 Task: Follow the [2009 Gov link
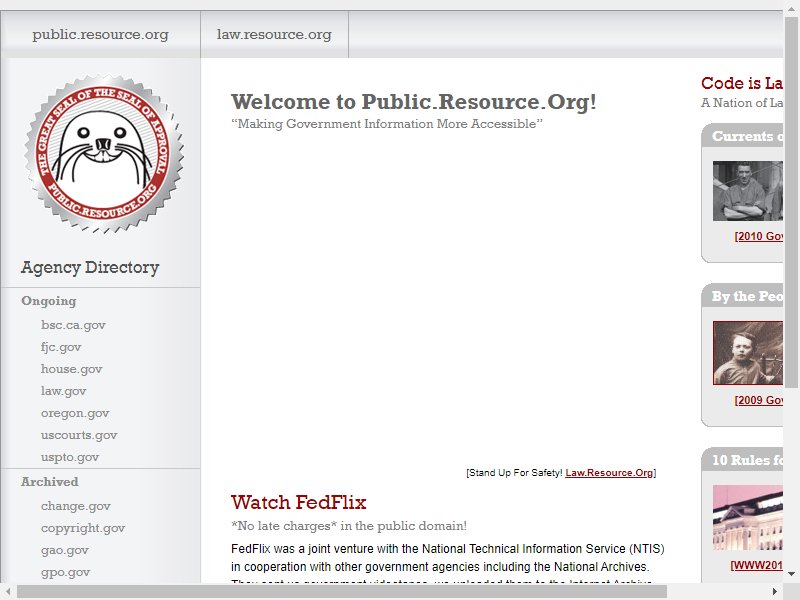[x=759, y=401]
